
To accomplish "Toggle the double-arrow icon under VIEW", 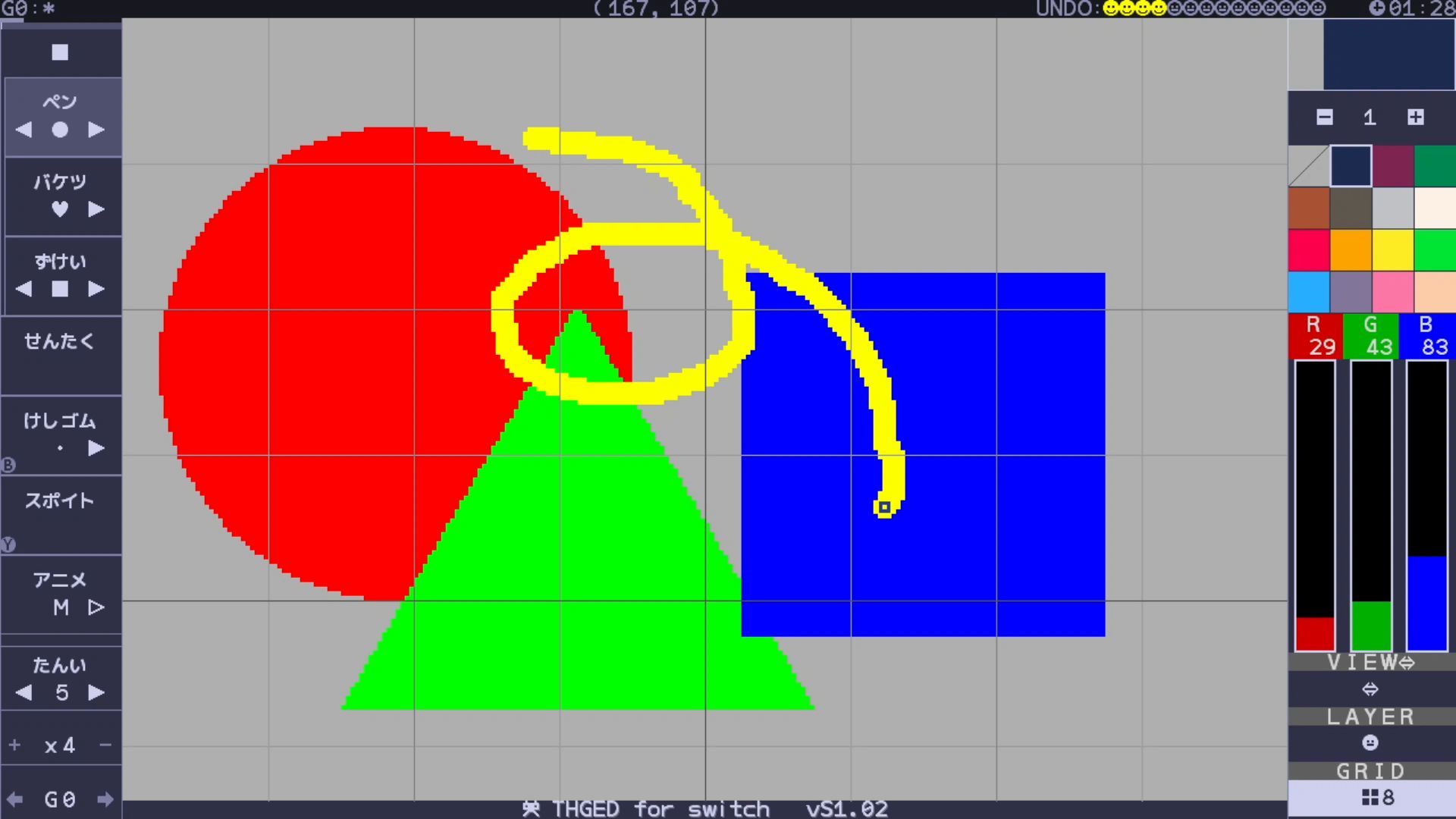I will click(1370, 689).
